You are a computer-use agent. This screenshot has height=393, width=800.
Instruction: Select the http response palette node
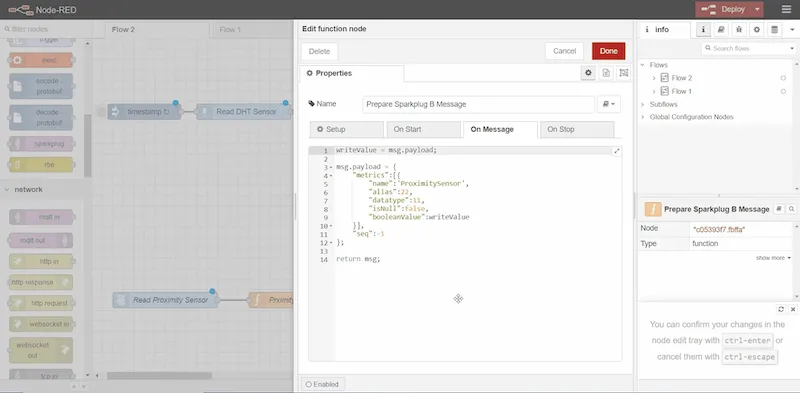tap(41, 282)
